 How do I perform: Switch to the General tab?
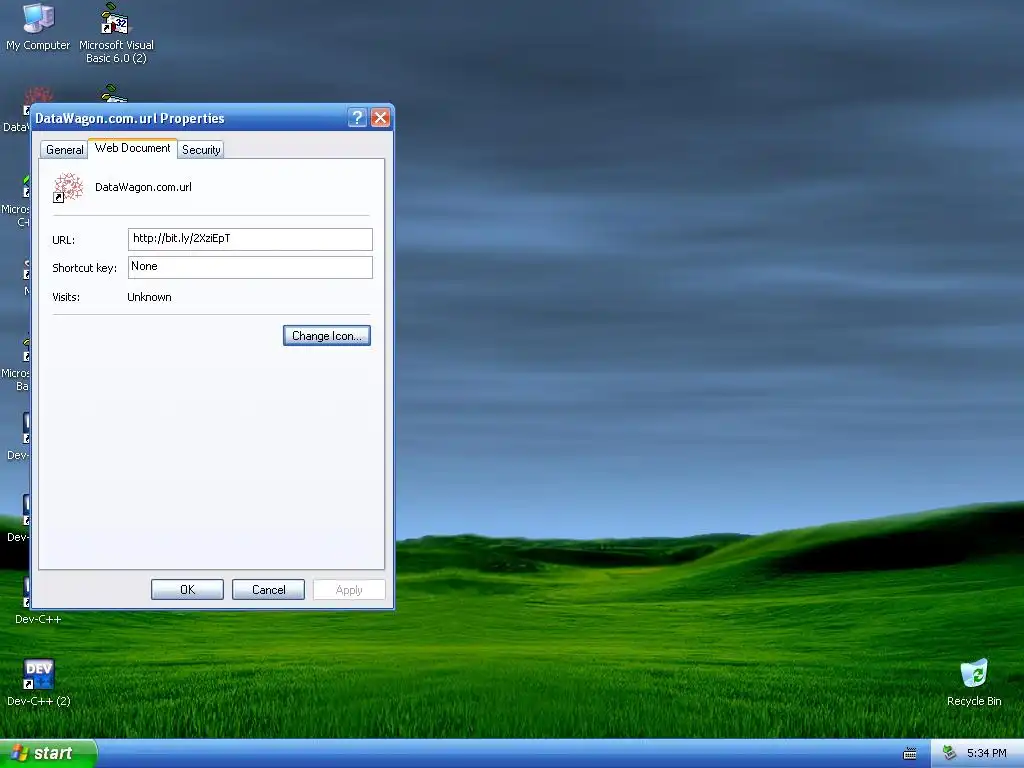tap(65, 150)
